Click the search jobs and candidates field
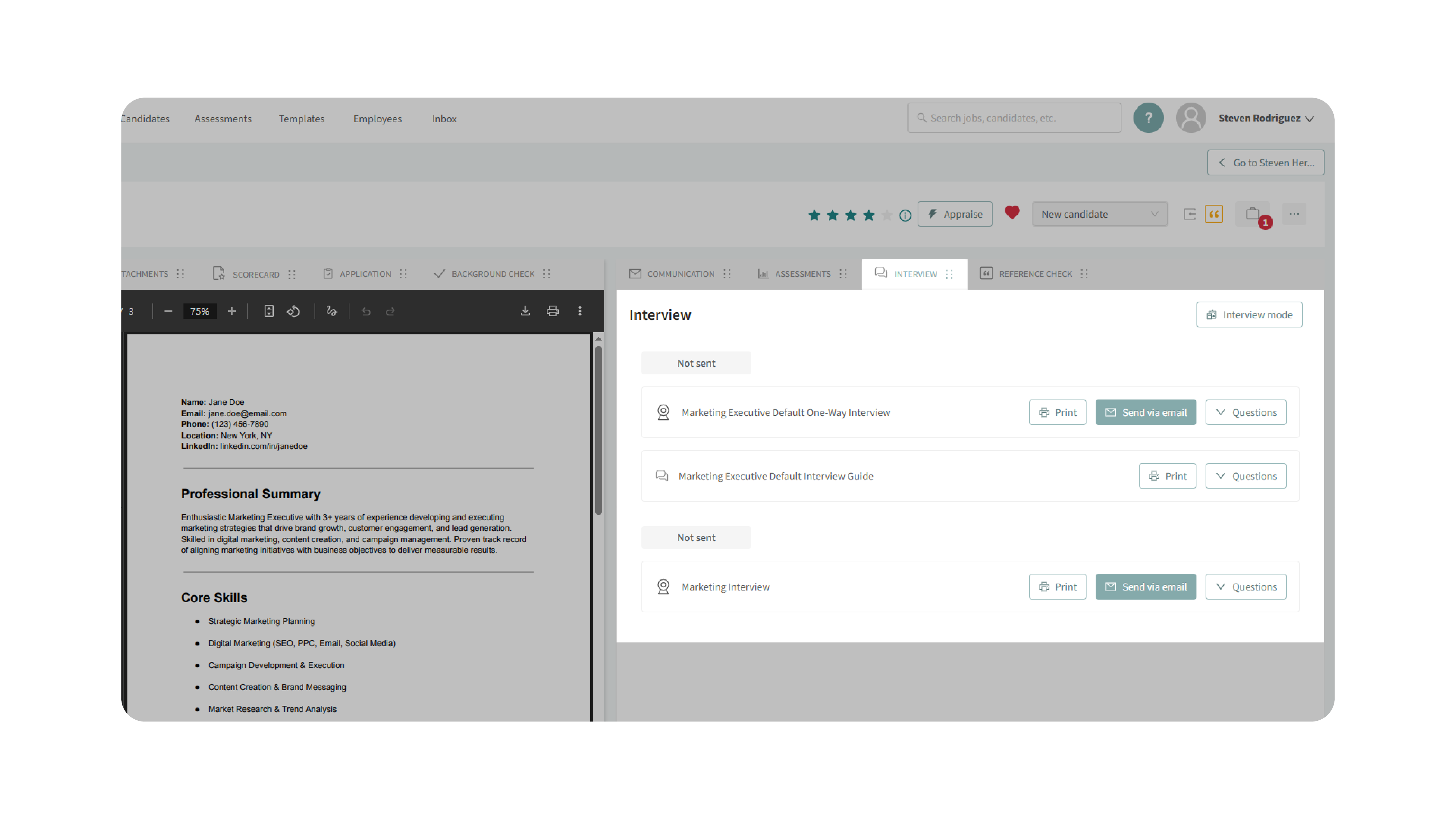 (x=1014, y=118)
